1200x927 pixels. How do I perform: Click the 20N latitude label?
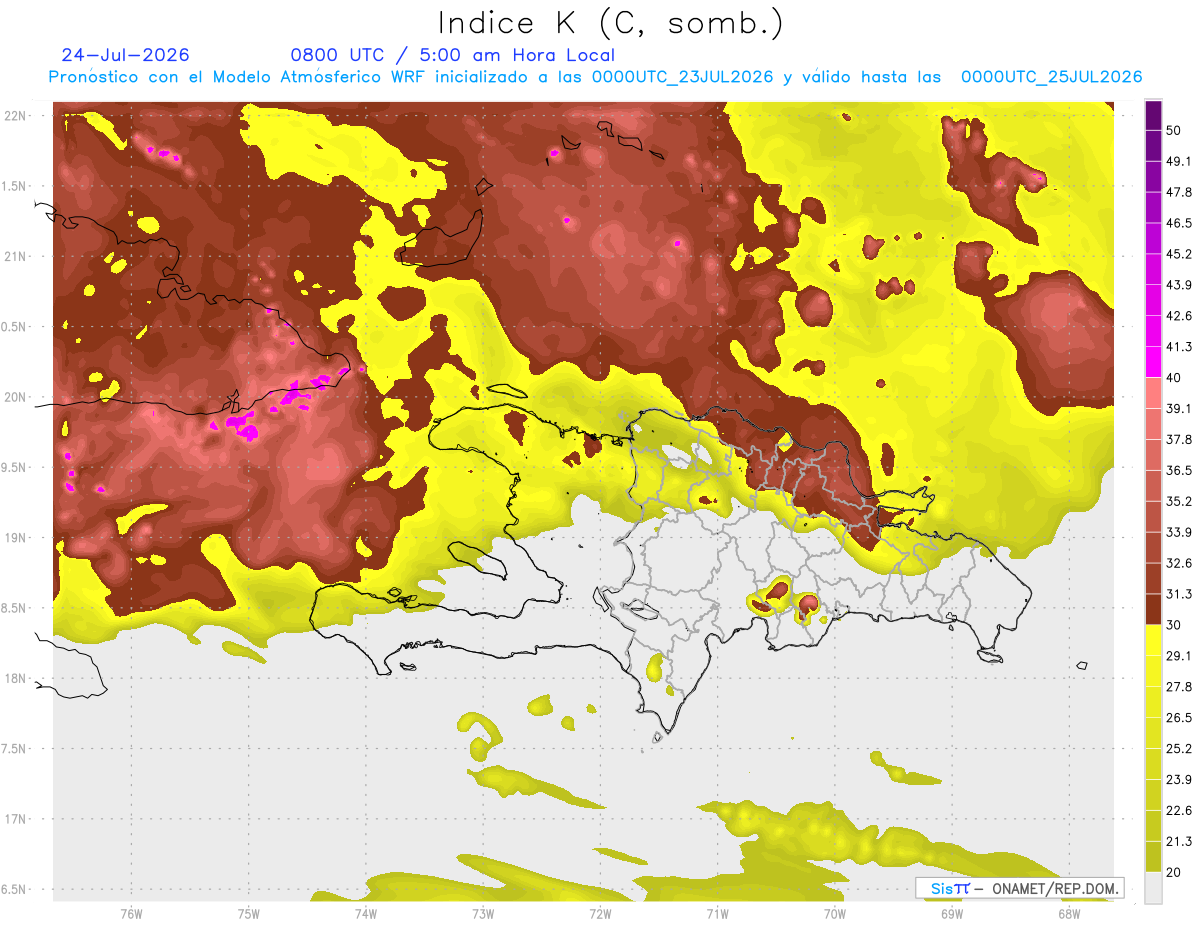point(16,397)
